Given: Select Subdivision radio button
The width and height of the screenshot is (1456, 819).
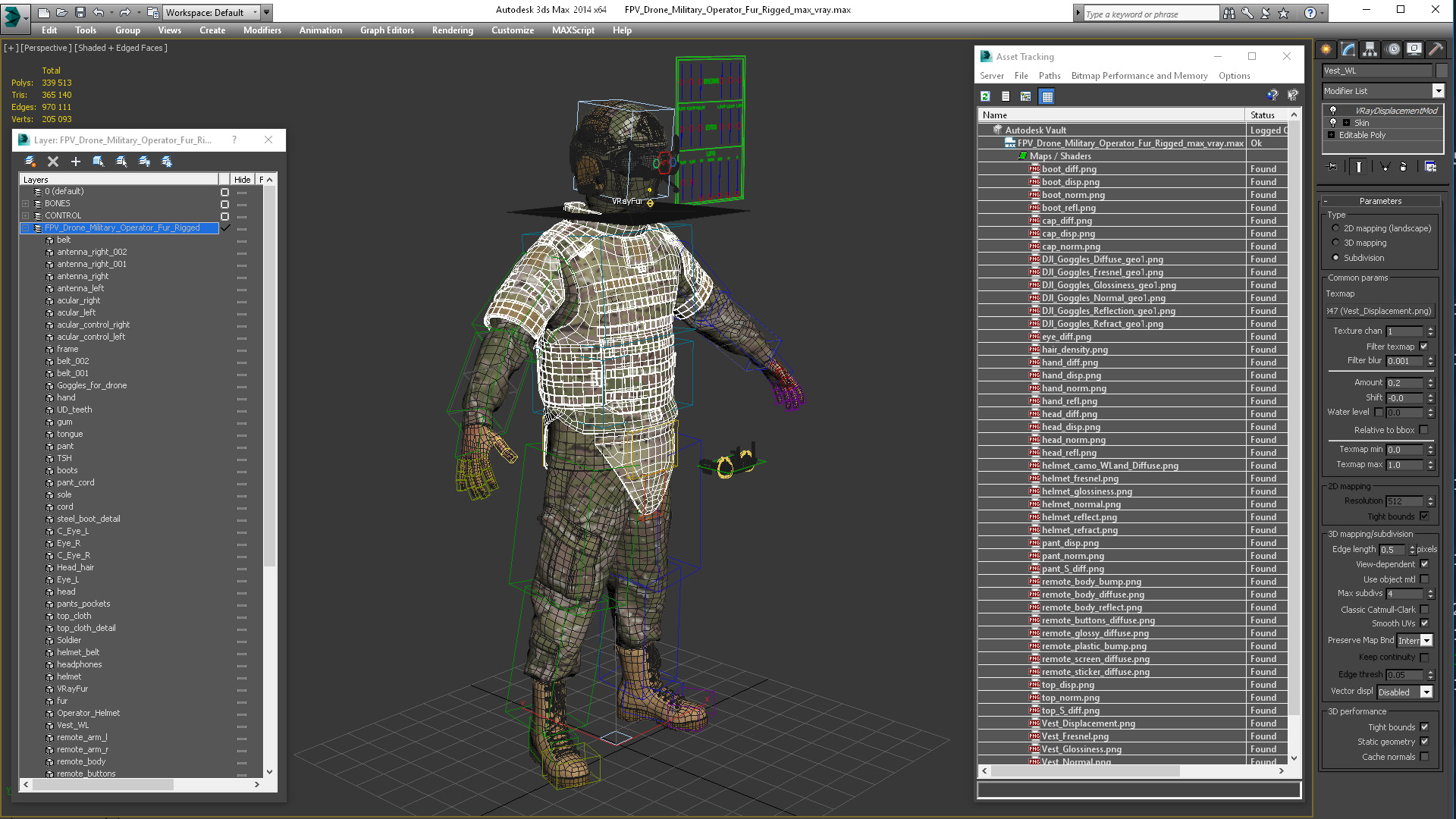Looking at the screenshot, I should click(1335, 258).
